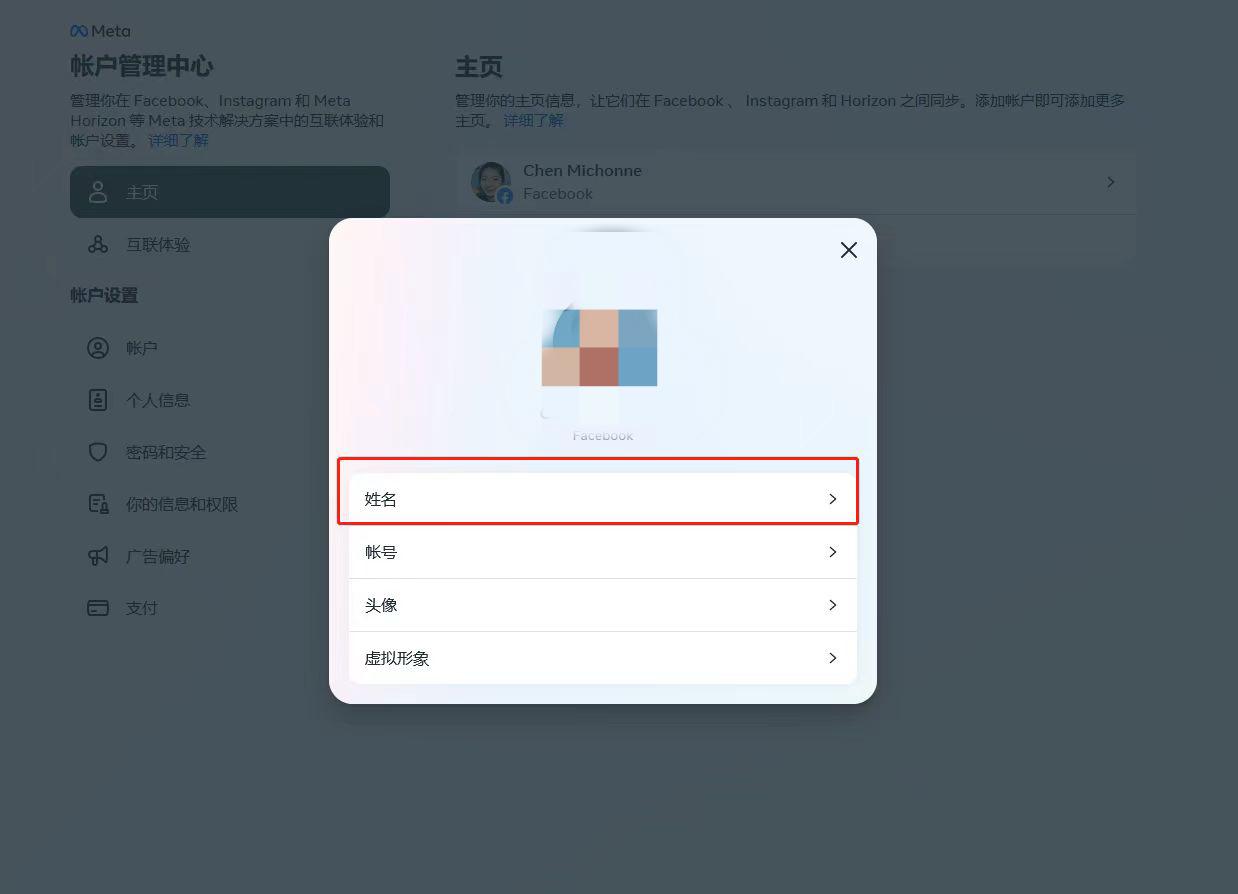Click the 你的信息和权限 document lock icon
The image size is (1238, 894).
coord(98,504)
